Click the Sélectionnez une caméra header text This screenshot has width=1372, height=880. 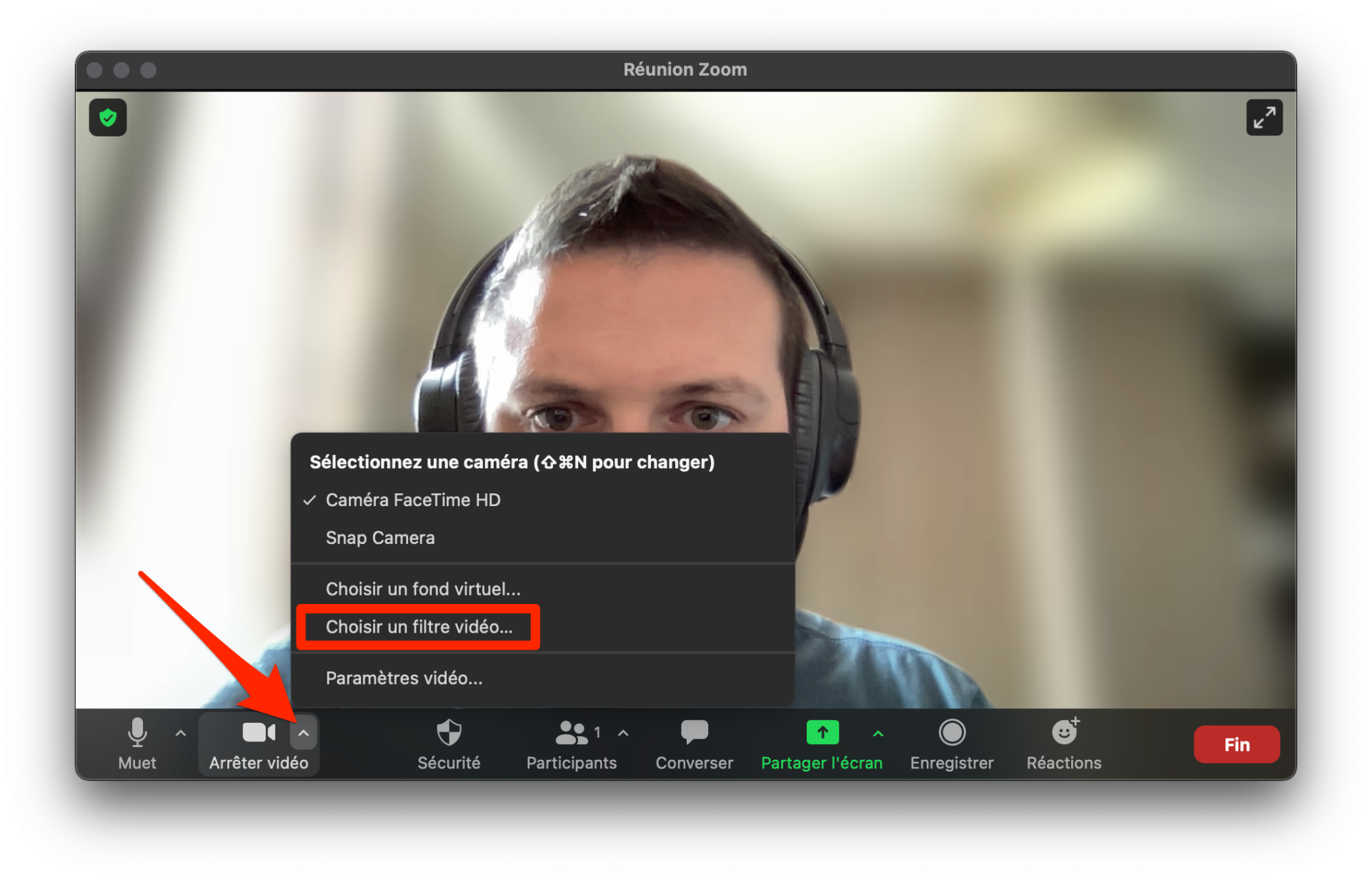(x=512, y=463)
